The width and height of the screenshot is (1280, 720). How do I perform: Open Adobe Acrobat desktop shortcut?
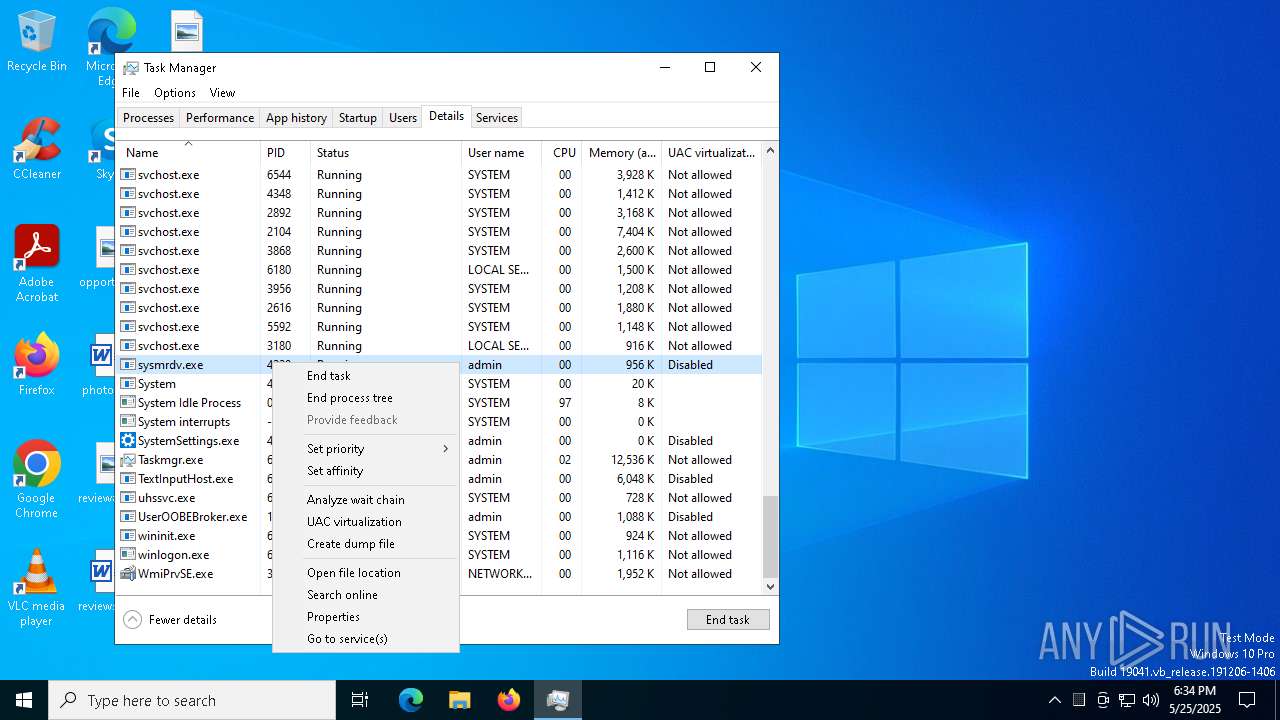click(x=37, y=264)
